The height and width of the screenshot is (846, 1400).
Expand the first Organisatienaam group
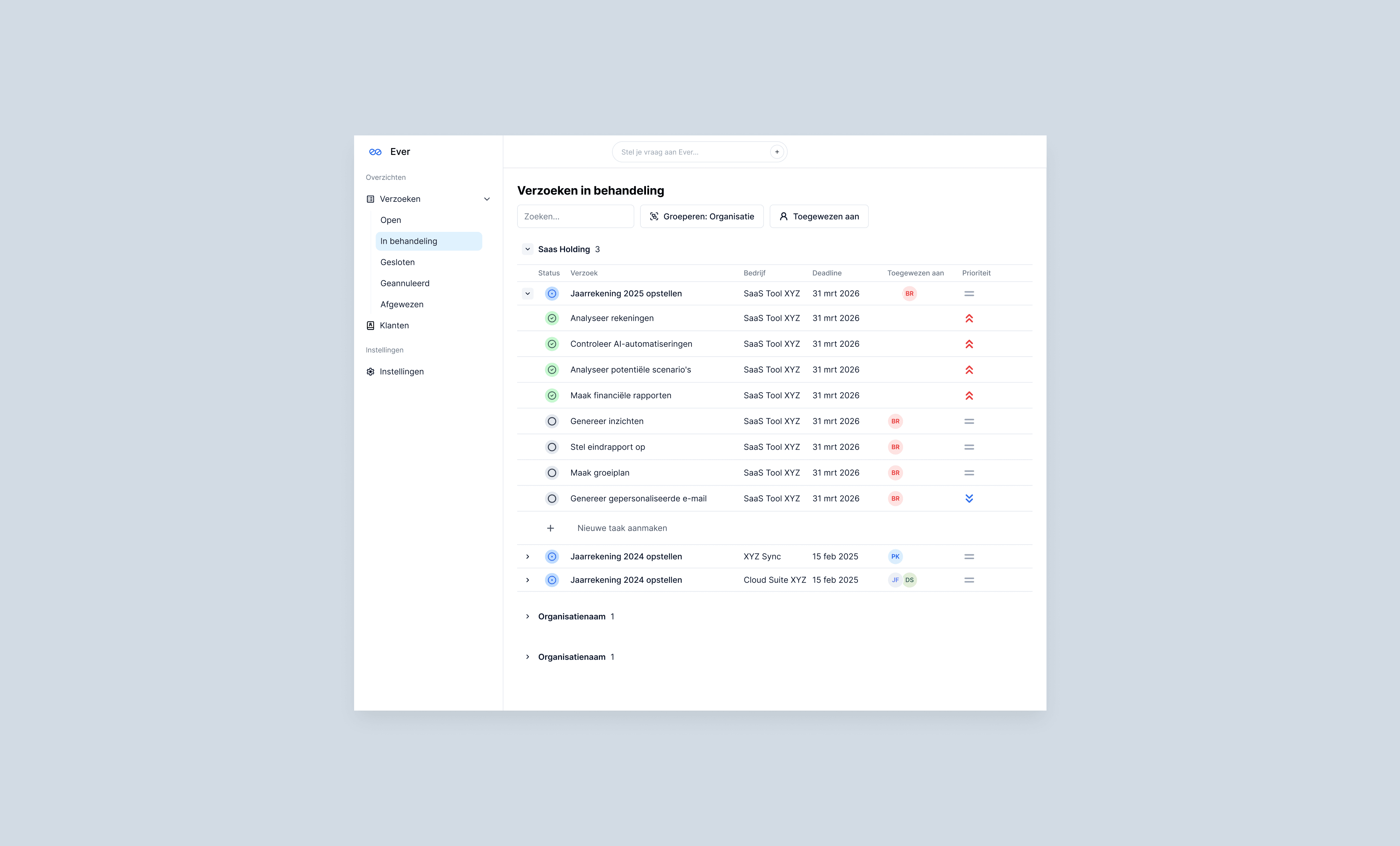[x=527, y=616]
